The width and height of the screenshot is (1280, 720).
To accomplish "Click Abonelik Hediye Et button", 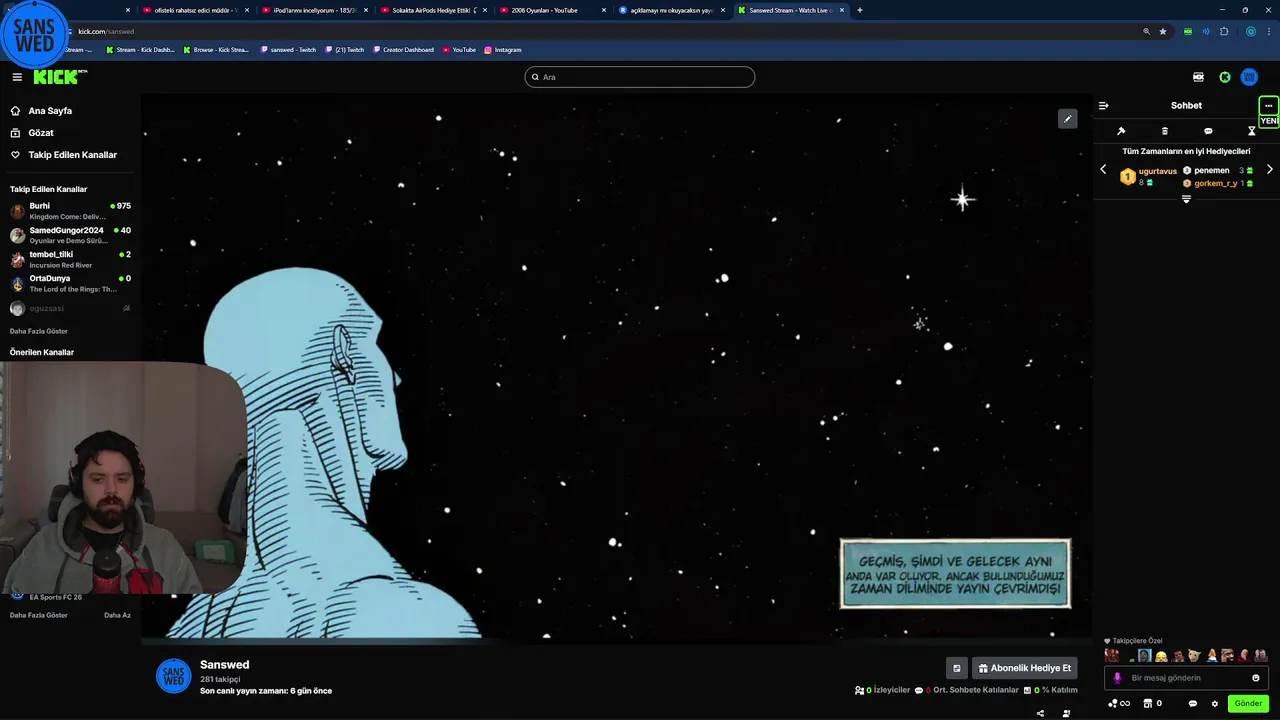I will pyautogui.click(x=1025, y=668).
